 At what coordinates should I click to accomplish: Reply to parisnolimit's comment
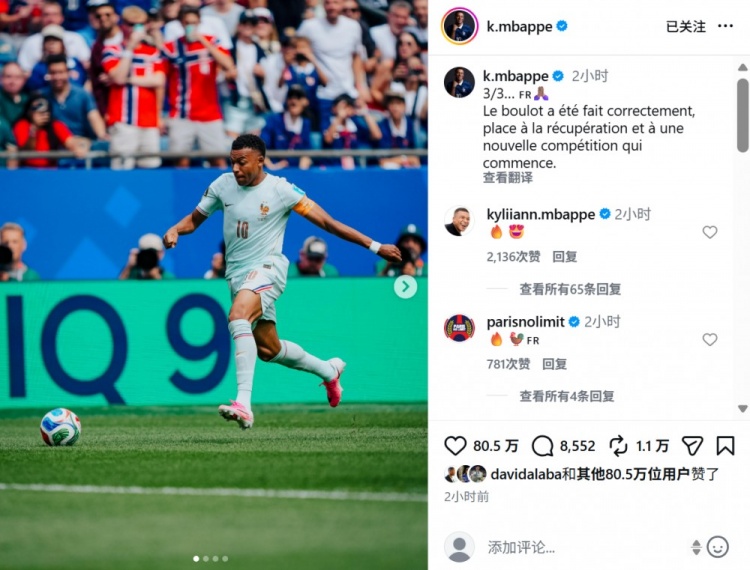pyautogui.click(x=554, y=364)
